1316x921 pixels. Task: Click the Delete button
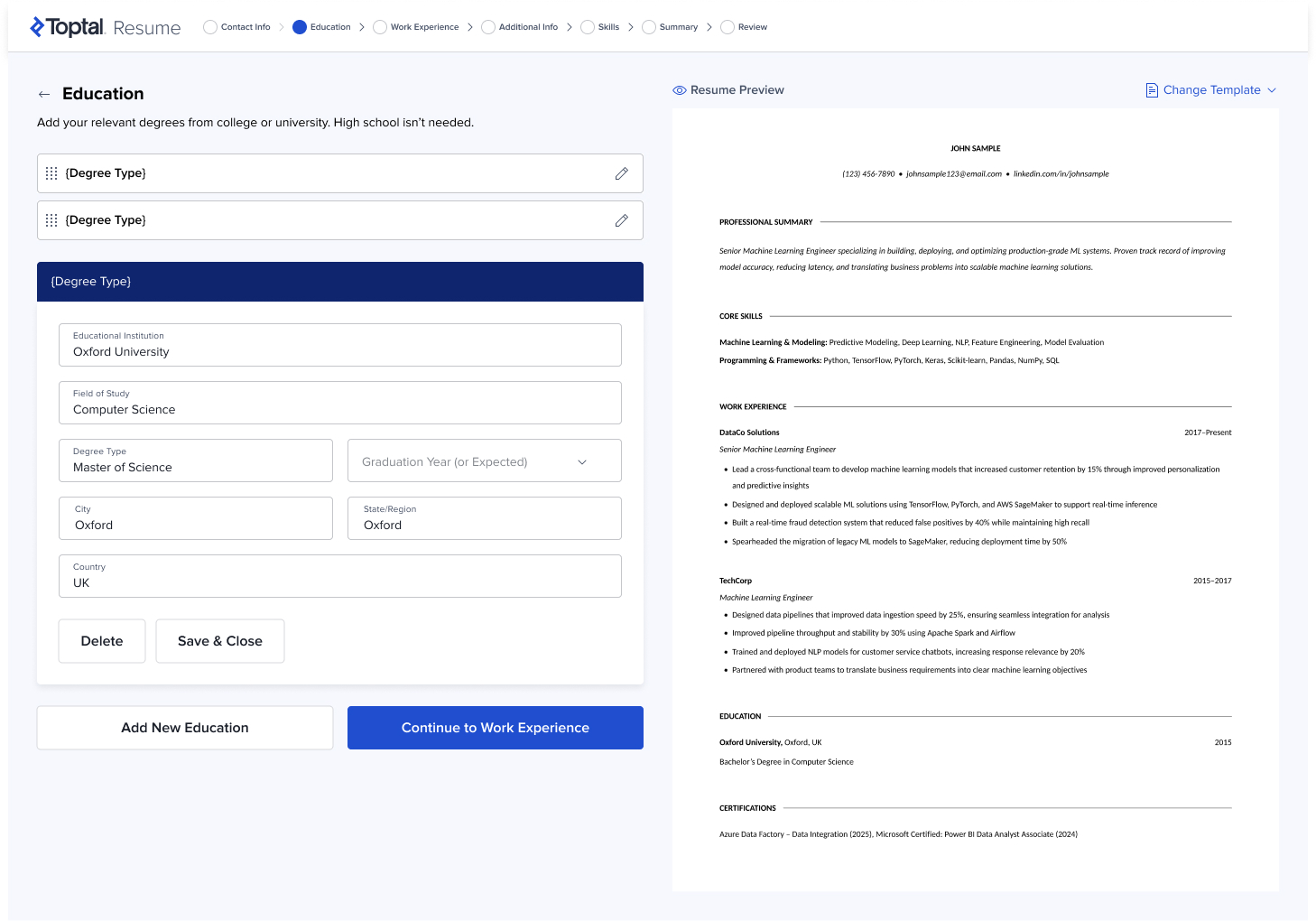102,641
